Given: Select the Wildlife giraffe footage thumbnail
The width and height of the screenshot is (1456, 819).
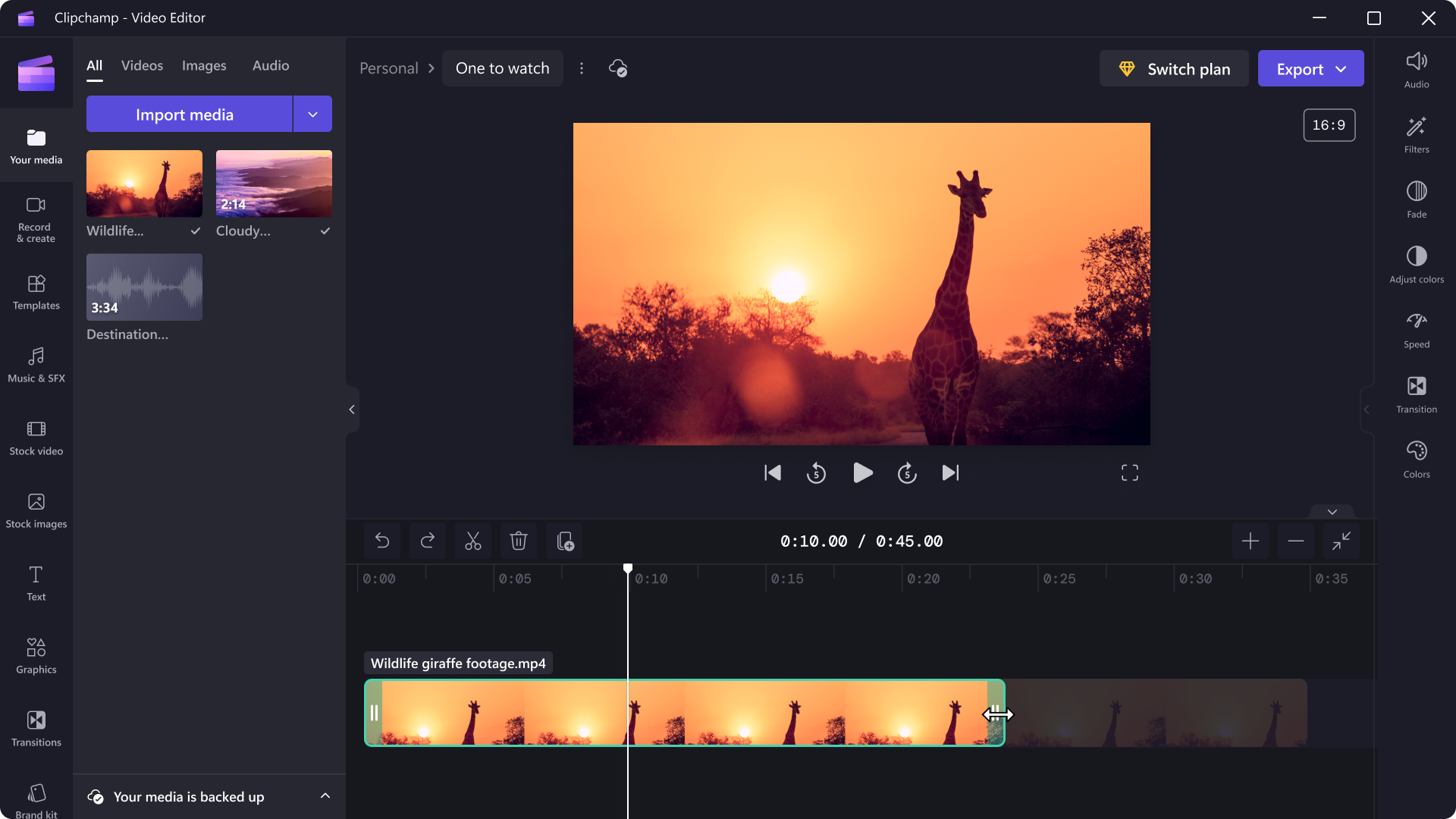Looking at the screenshot, I should (144, 183).
